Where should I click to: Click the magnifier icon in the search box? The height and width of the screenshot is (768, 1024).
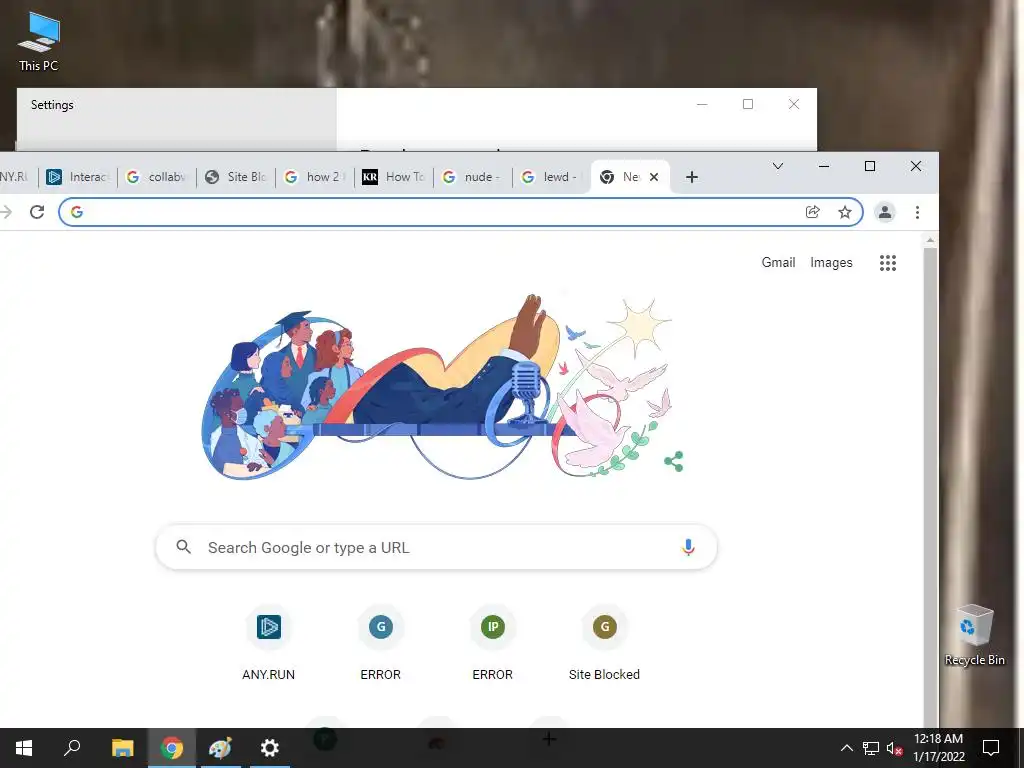(x=184, y=547)
